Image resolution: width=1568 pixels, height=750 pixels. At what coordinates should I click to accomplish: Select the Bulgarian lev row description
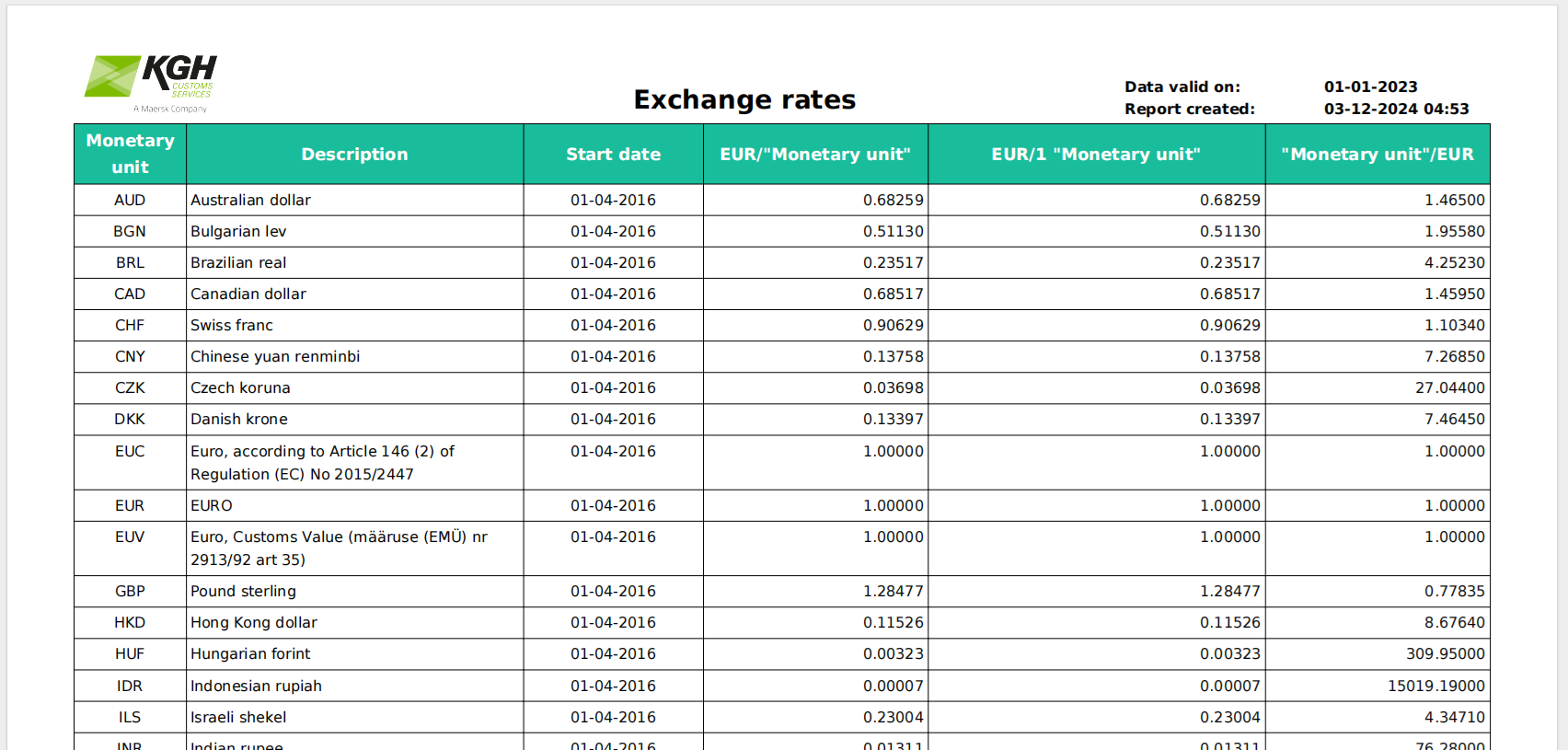(x=238, y=232)
